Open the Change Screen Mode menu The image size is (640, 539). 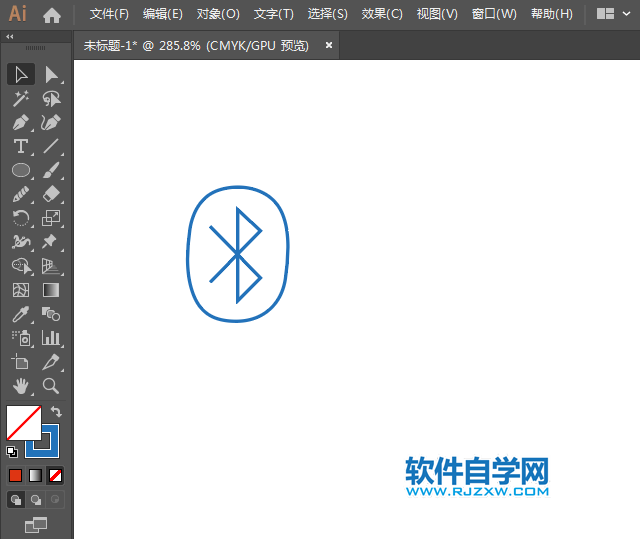[36, 523]
